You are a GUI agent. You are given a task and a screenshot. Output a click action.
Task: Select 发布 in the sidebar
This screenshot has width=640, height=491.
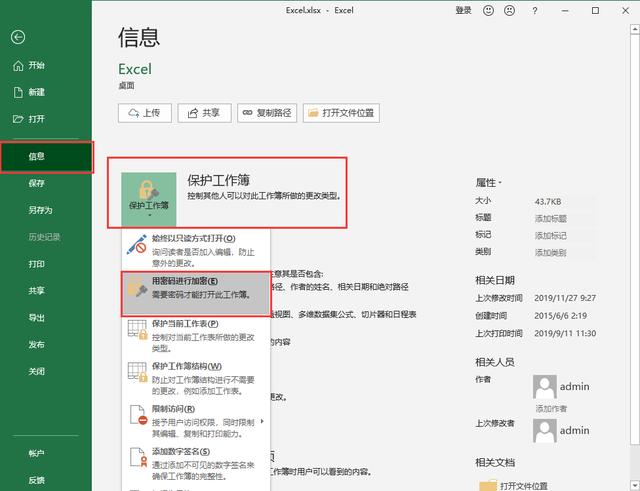pos(47,345)
